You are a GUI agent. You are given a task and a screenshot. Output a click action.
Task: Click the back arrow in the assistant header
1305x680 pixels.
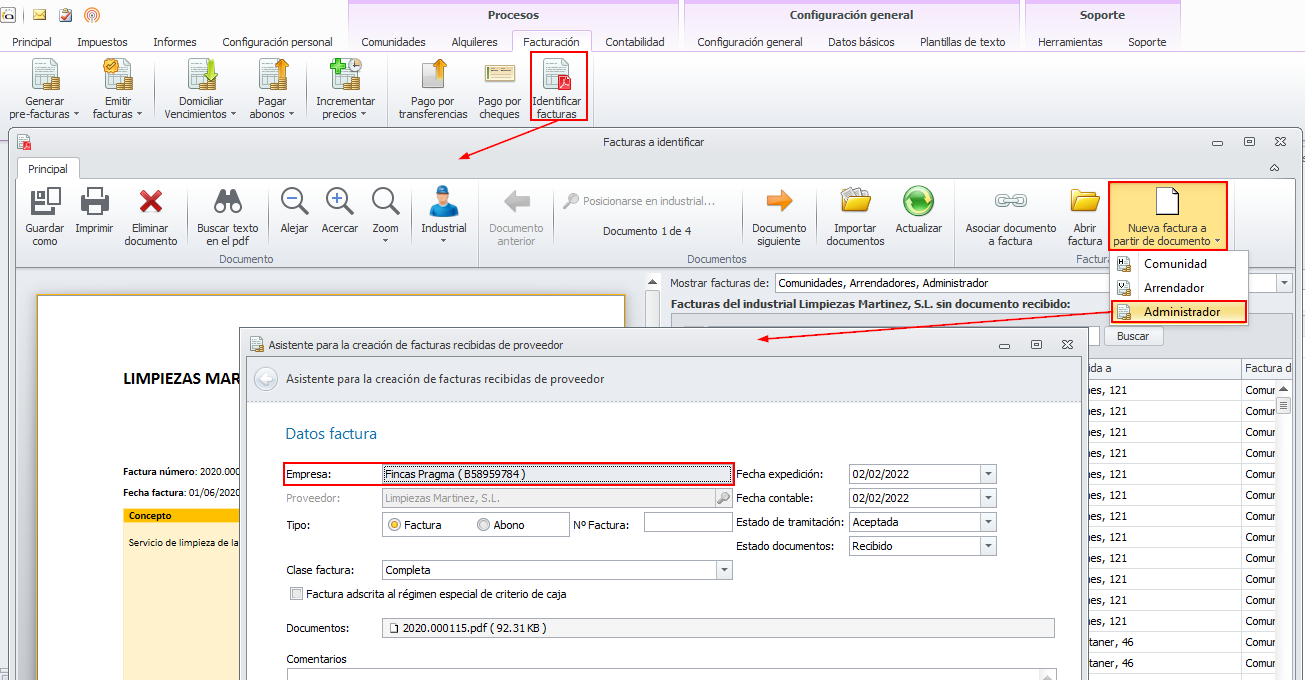click(x=266, y=379)
